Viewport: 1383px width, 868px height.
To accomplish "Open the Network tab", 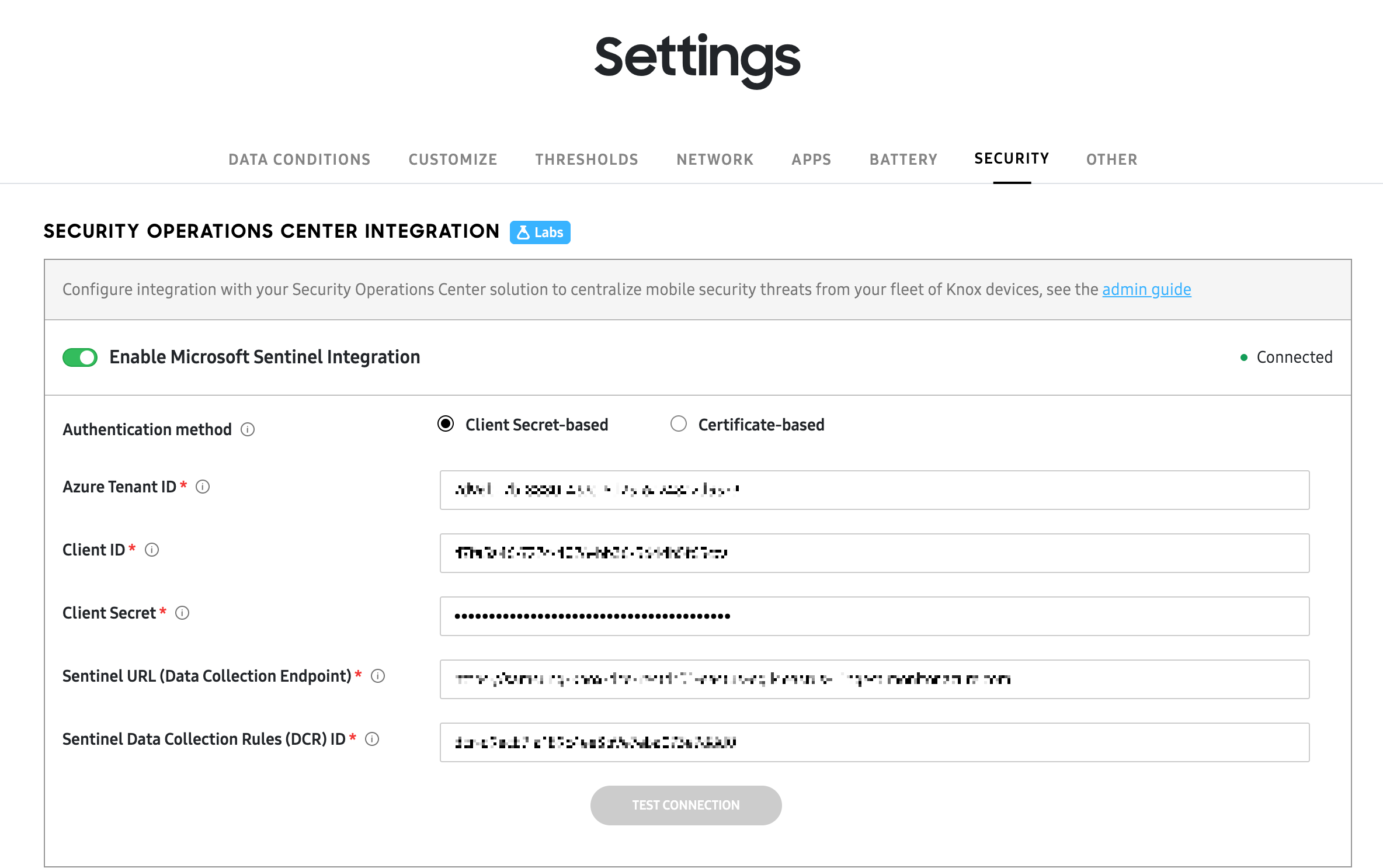I will pos(715,159).
